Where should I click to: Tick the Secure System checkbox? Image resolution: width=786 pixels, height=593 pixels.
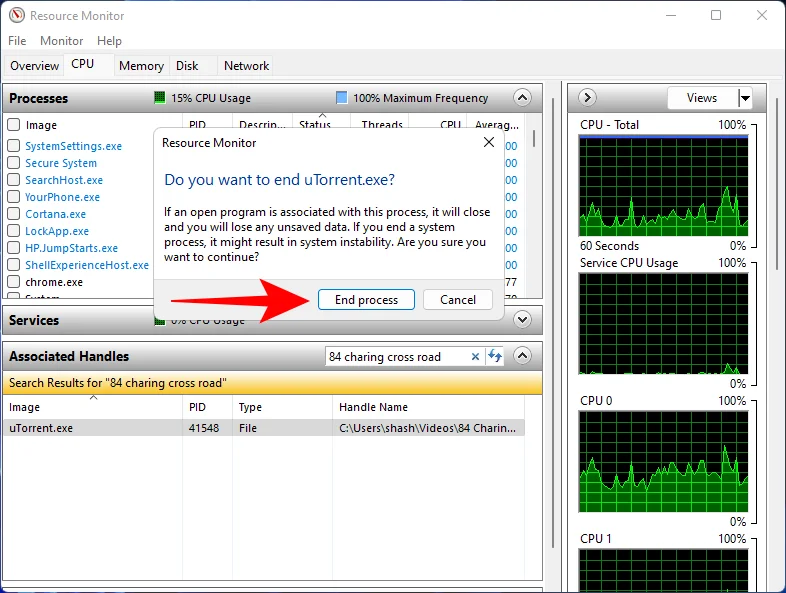(14, 163)
